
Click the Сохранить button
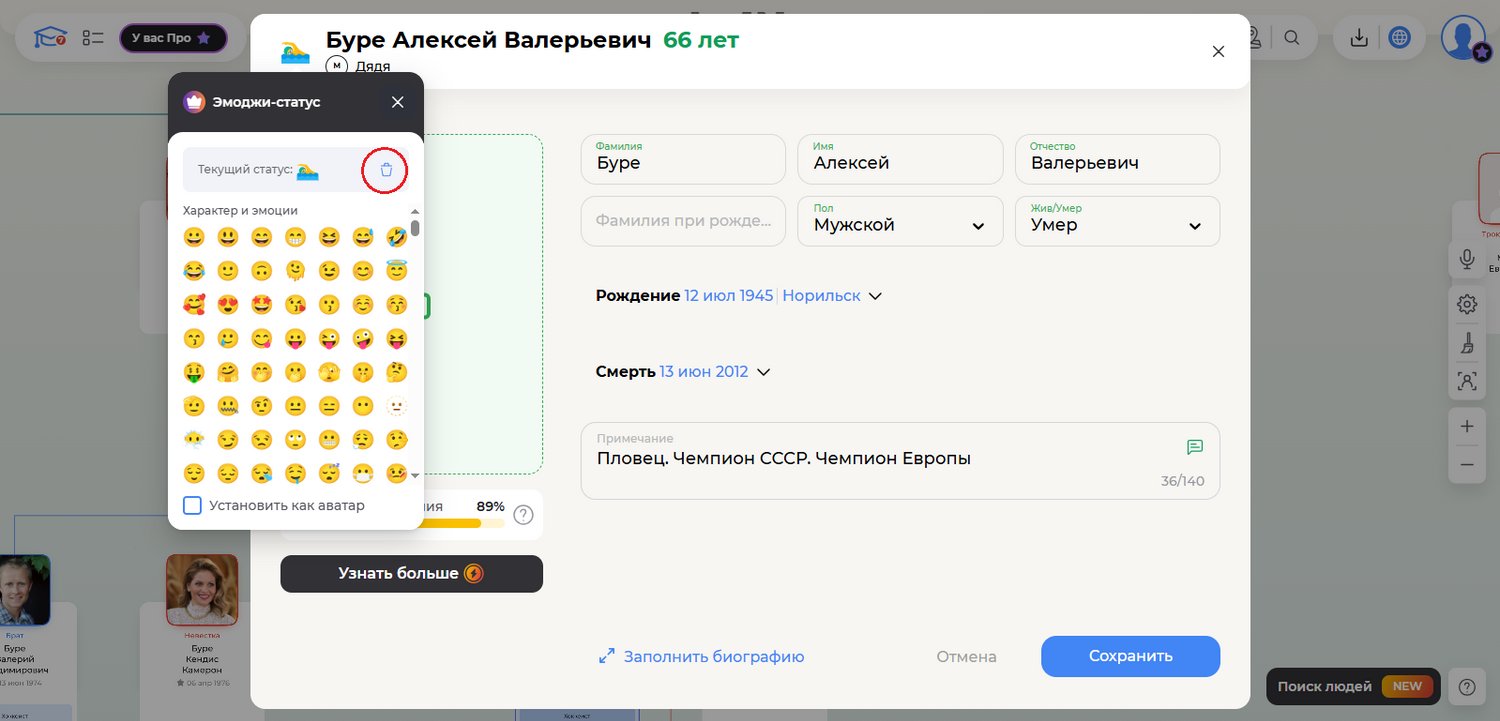point(1130,656)
